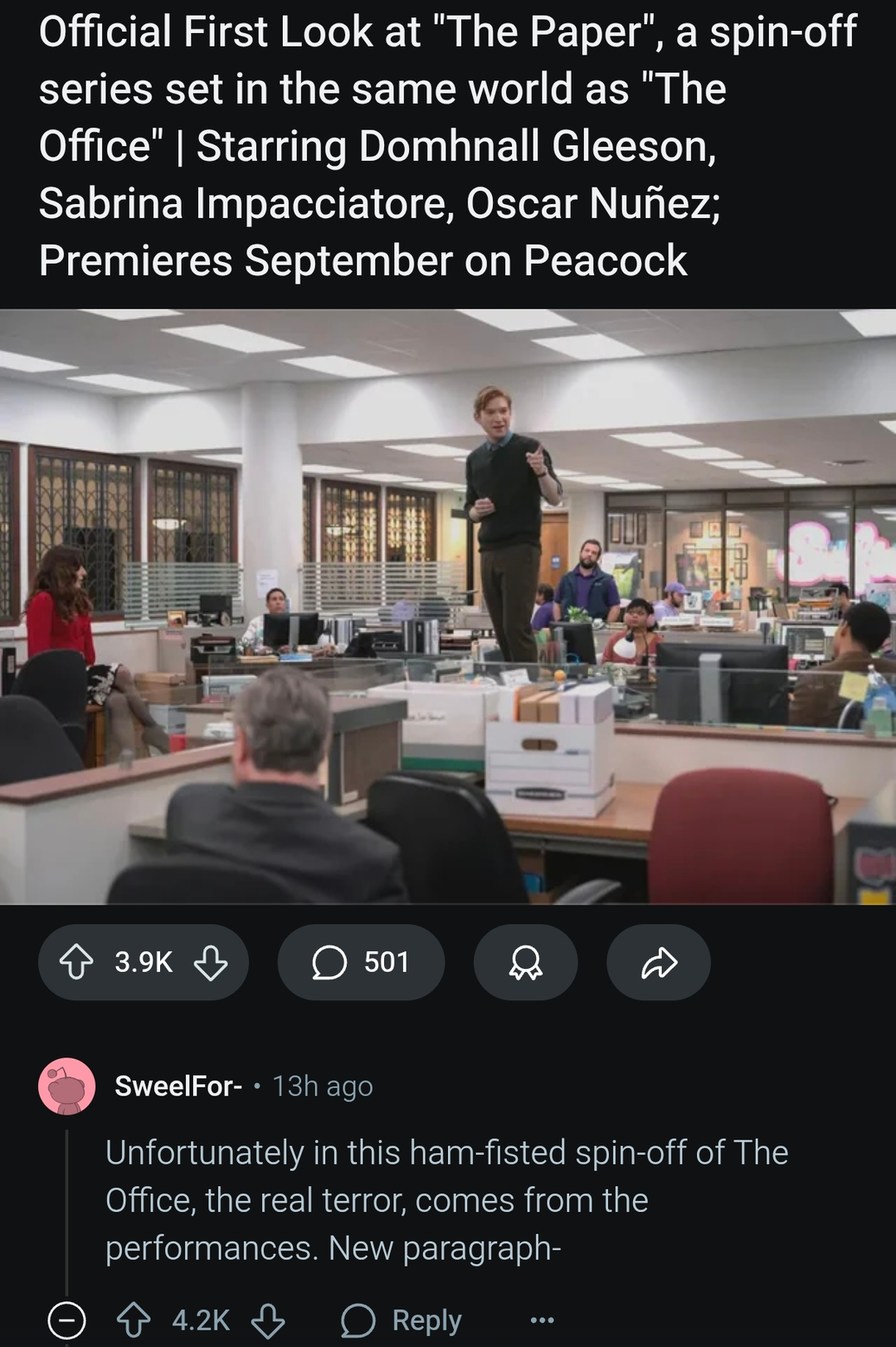Downvote the post about The Paper
The height and width of the screenshot is (1347, 896).
tap(209, 962)
